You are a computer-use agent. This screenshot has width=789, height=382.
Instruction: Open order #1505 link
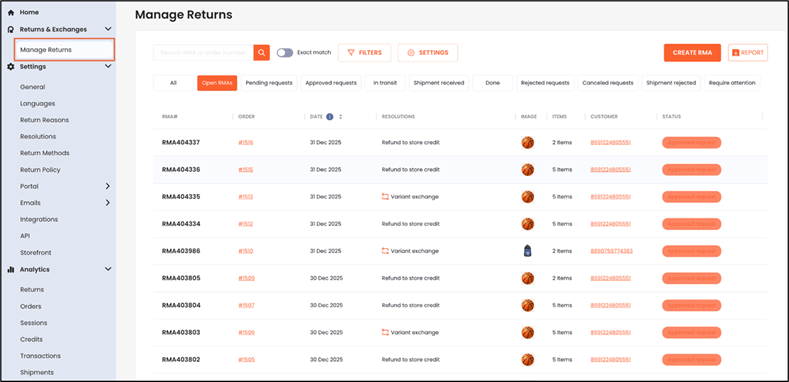(x=246, y=360)
